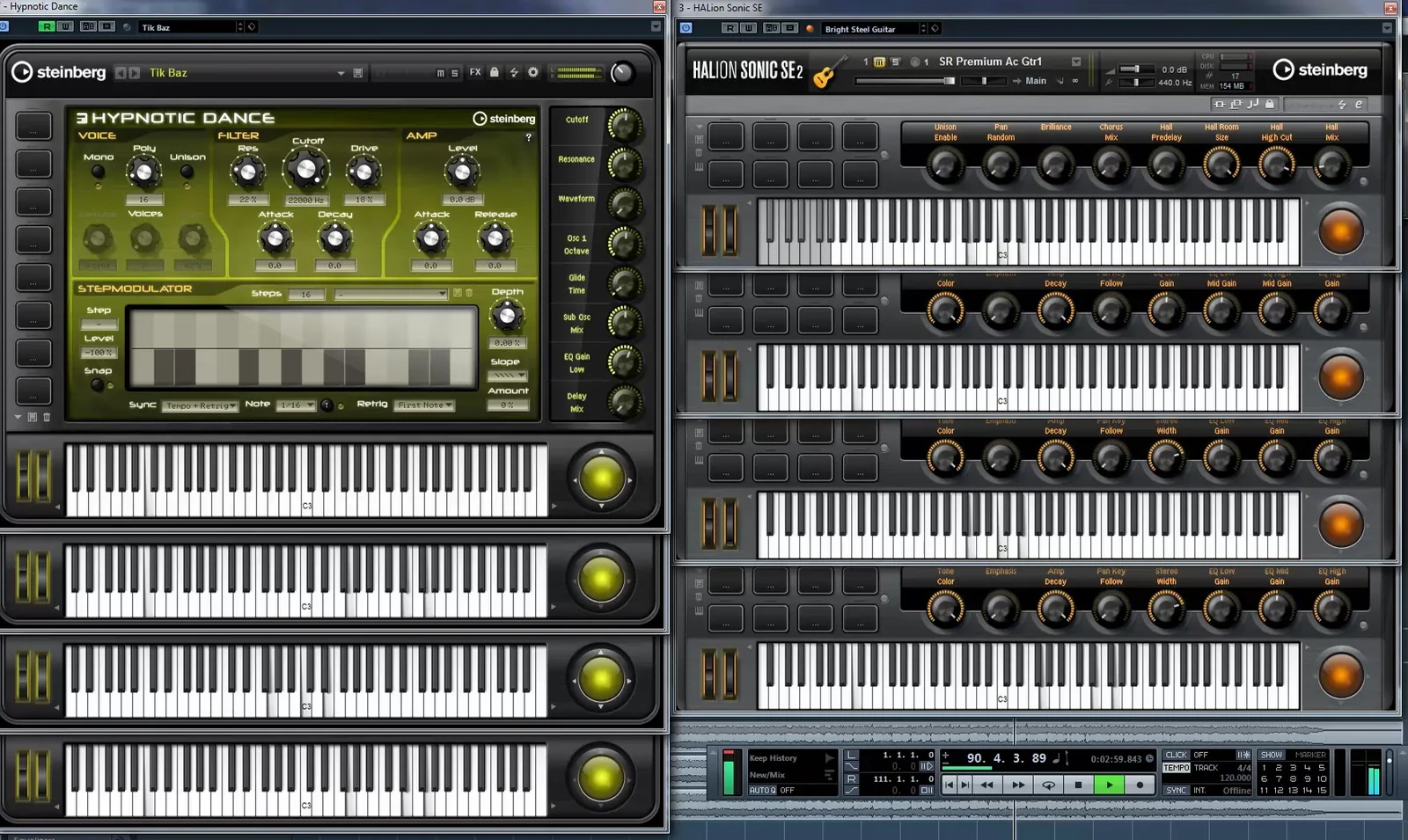The width and height of the screenshot is (1408, 840).
Task: Go to previous marker transport button
Action: coord(949,785)
